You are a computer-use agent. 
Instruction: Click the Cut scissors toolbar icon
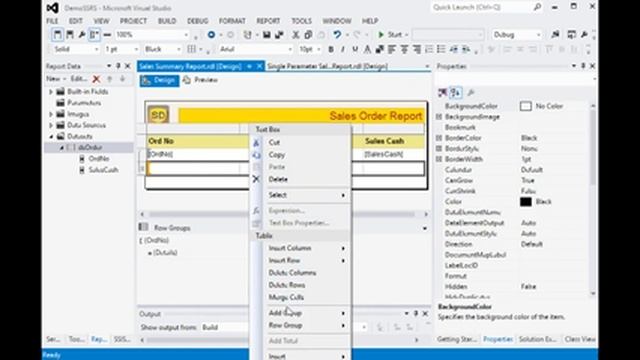tap(296, 35)
